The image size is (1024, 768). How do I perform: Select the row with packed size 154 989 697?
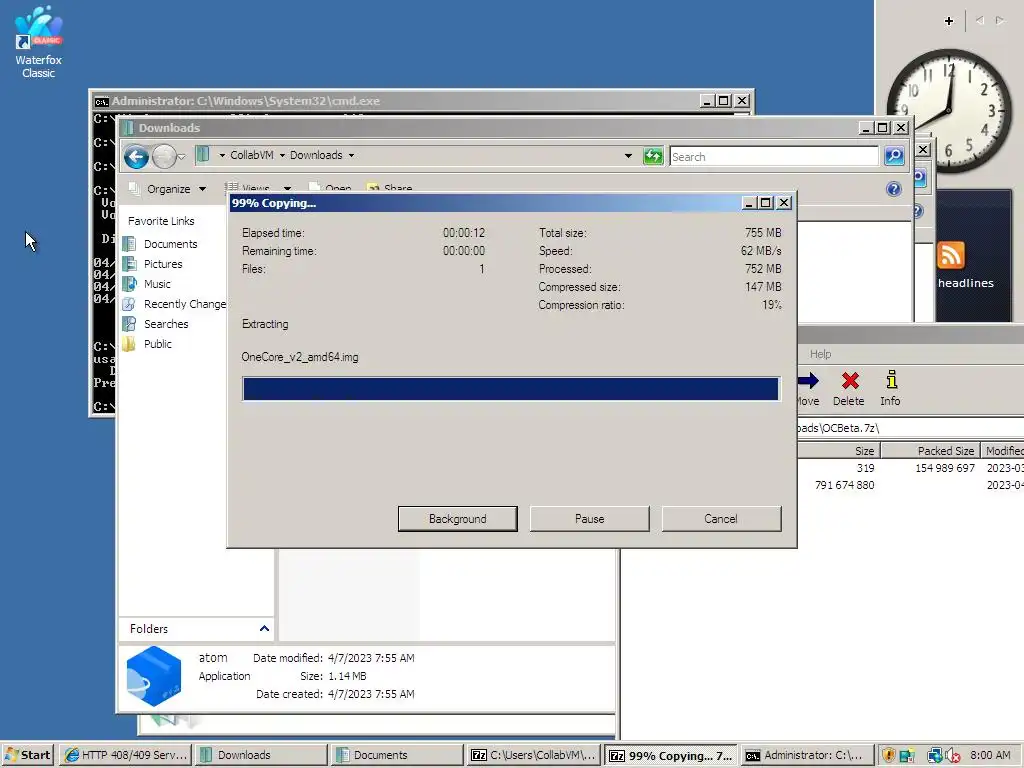tap(910, 468)
